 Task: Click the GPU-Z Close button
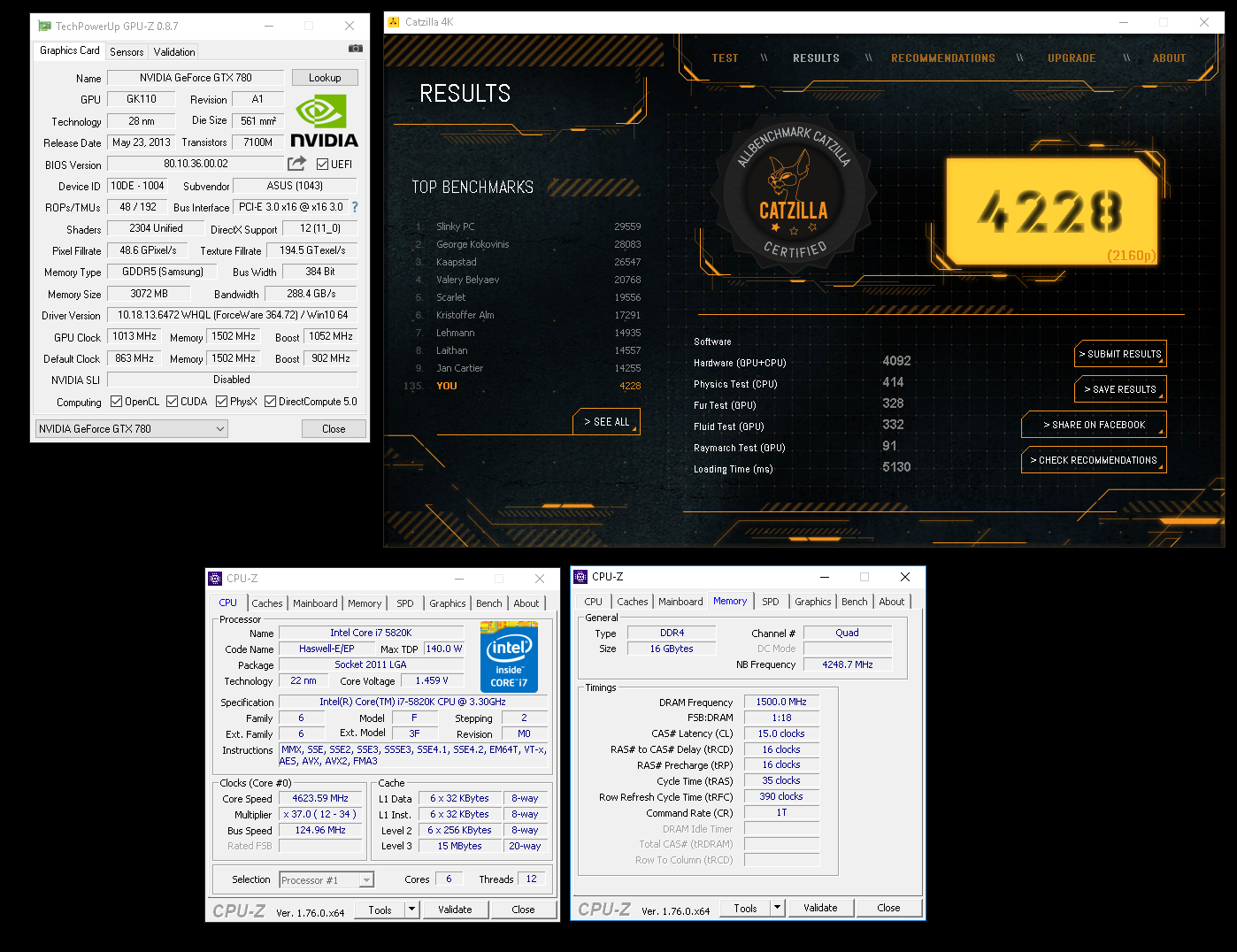[x=334, y=429]
